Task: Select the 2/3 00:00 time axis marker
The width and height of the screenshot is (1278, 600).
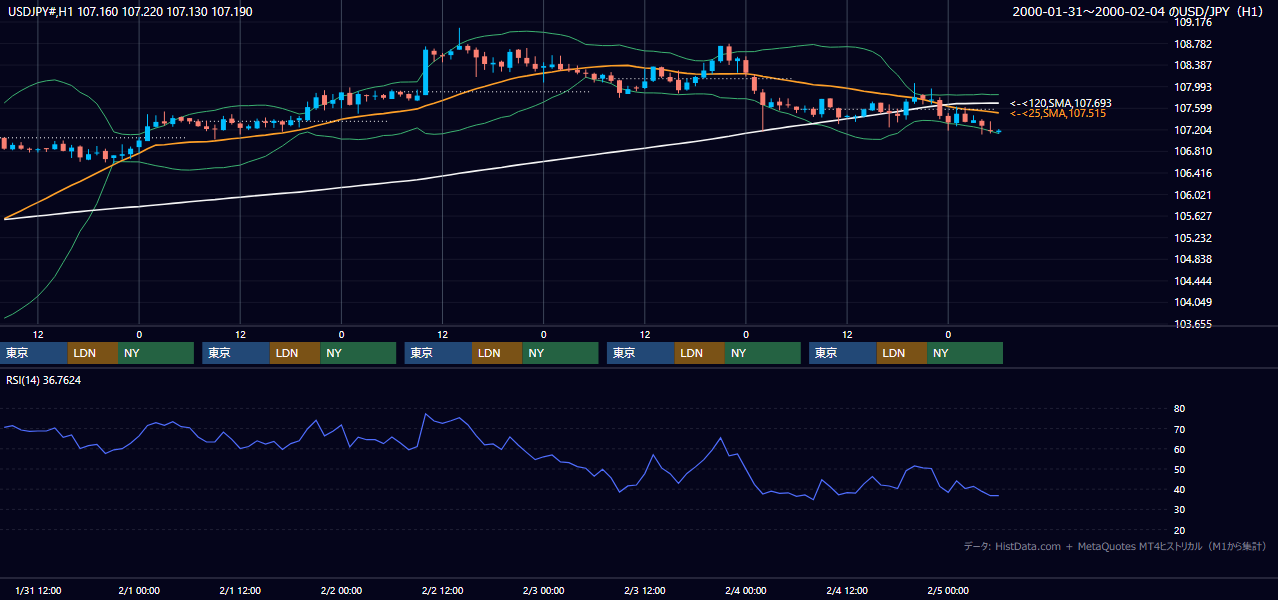Action: 543,590
